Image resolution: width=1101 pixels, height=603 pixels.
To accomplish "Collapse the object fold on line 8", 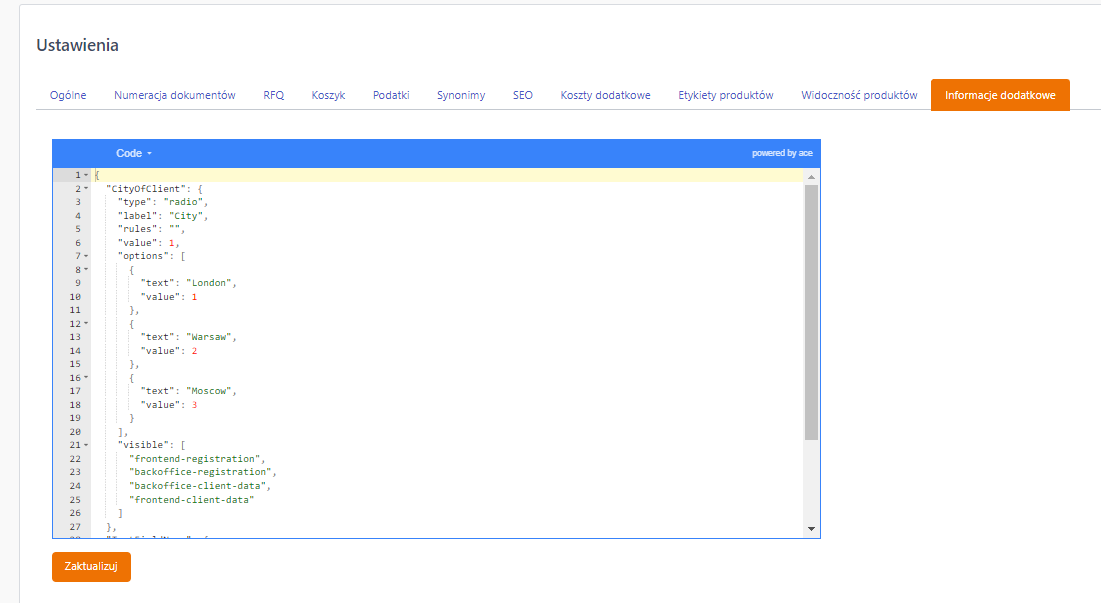I will [86, 270].
